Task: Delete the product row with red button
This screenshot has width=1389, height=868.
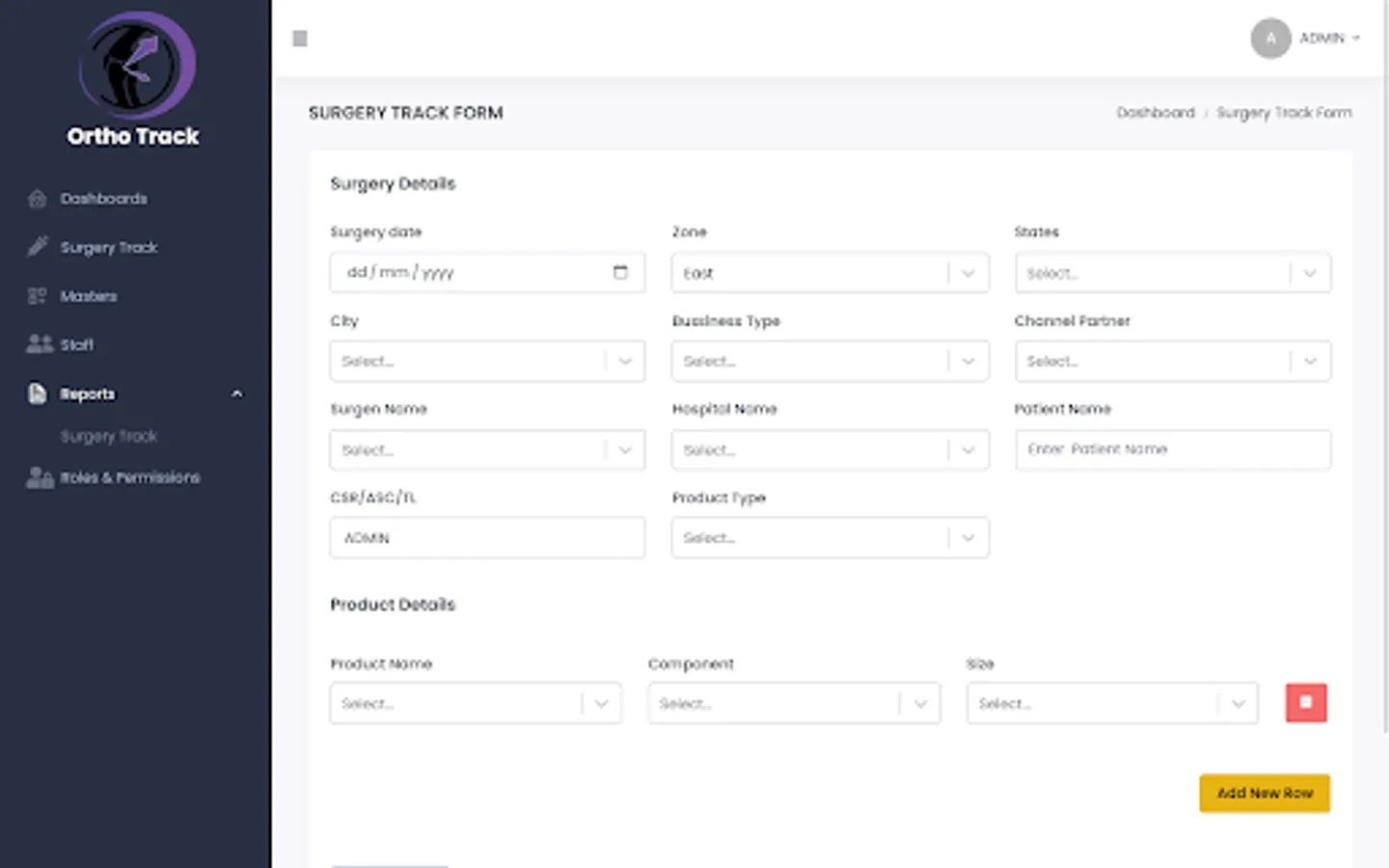Action: [1305, 703]
